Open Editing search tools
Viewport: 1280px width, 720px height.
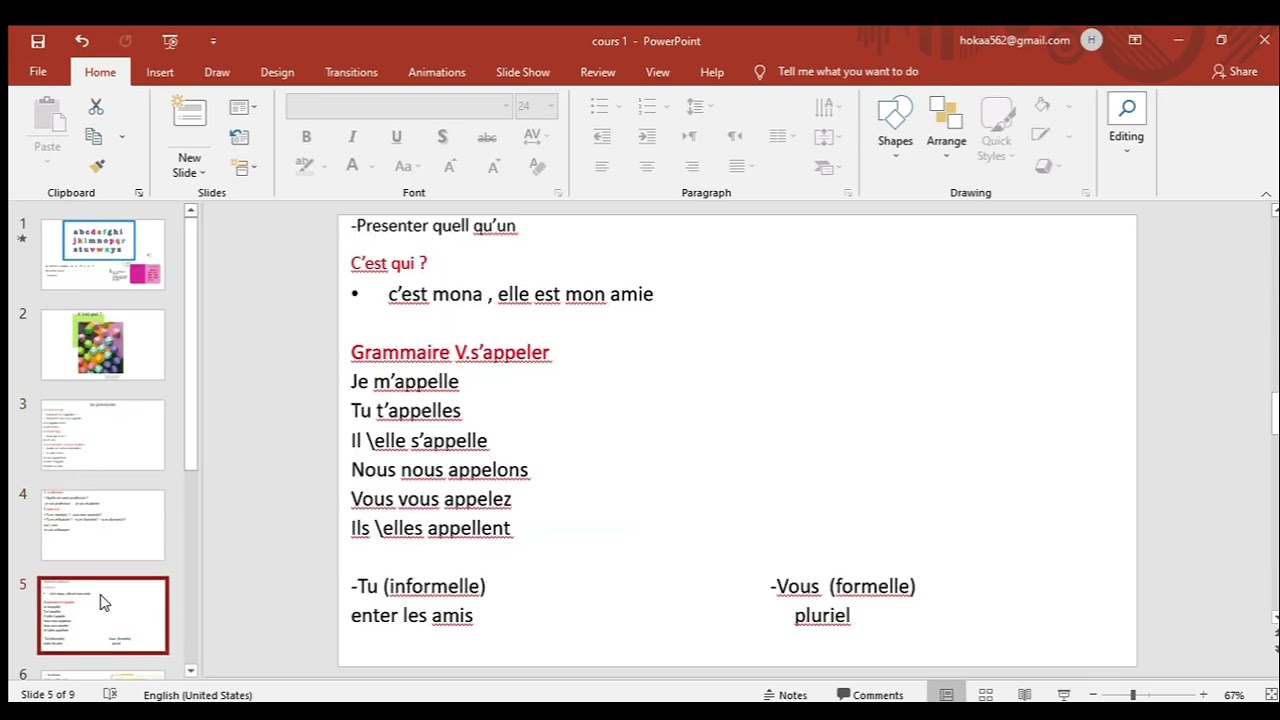point(1126,125)
